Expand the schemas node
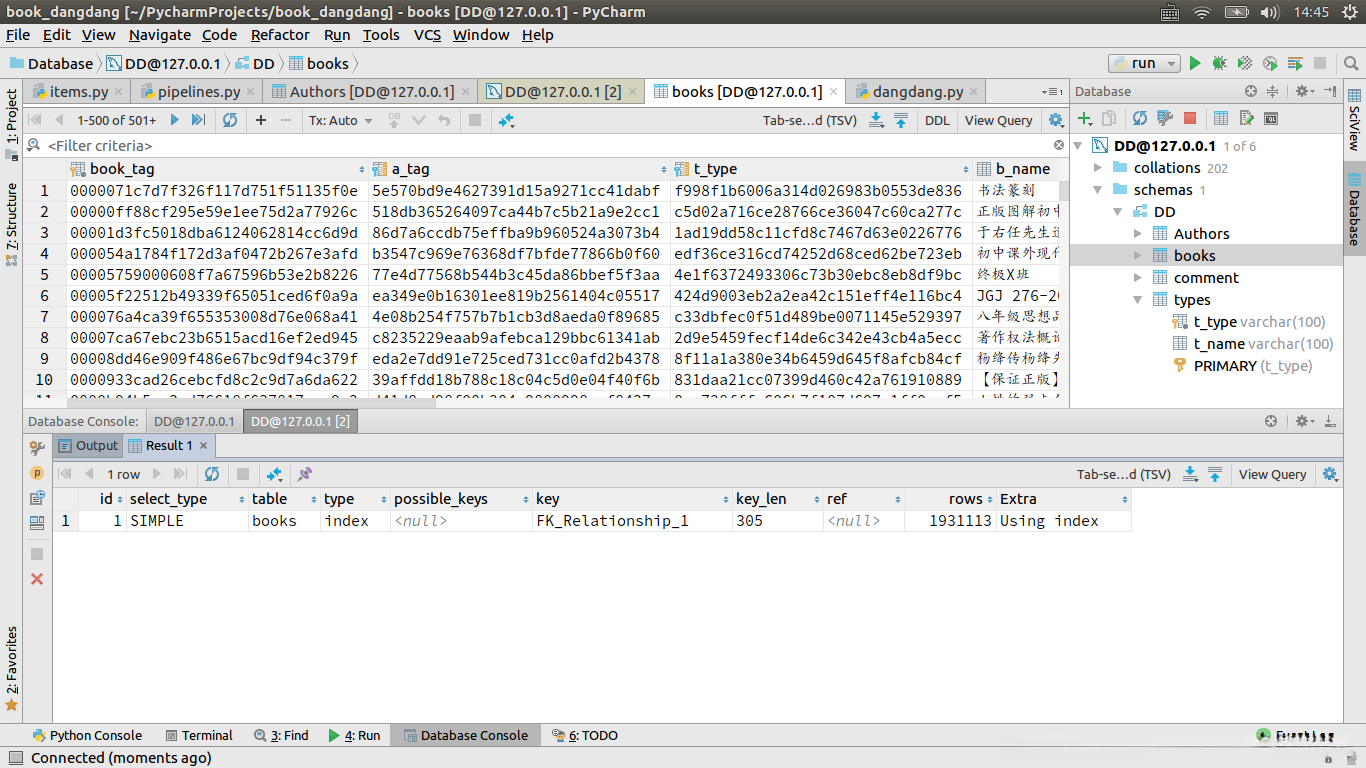Screen dimensions: 1366x768 [x=1098, y=190]
